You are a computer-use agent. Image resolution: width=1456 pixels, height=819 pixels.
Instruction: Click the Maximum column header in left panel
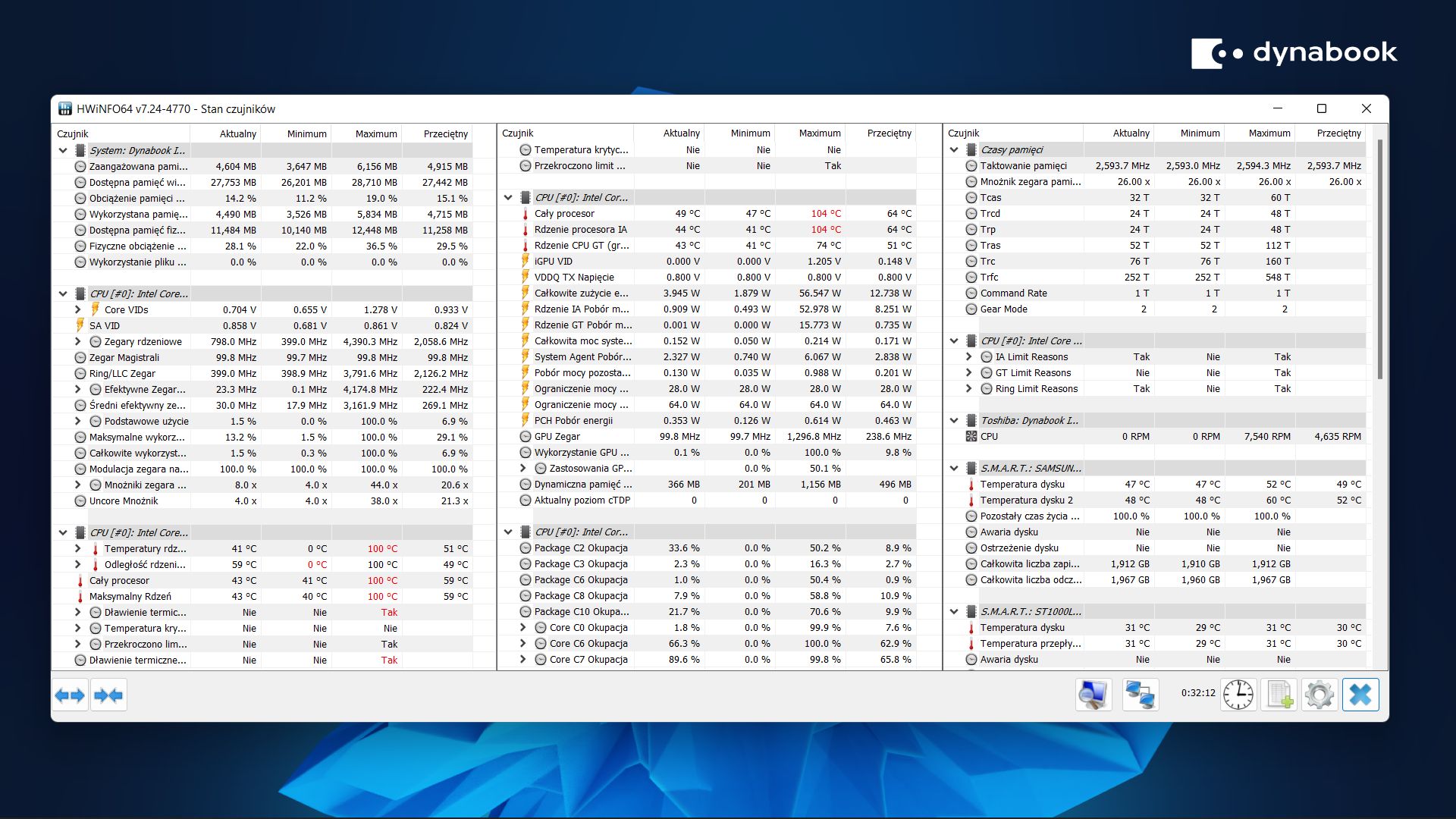(x=375, y=133)
